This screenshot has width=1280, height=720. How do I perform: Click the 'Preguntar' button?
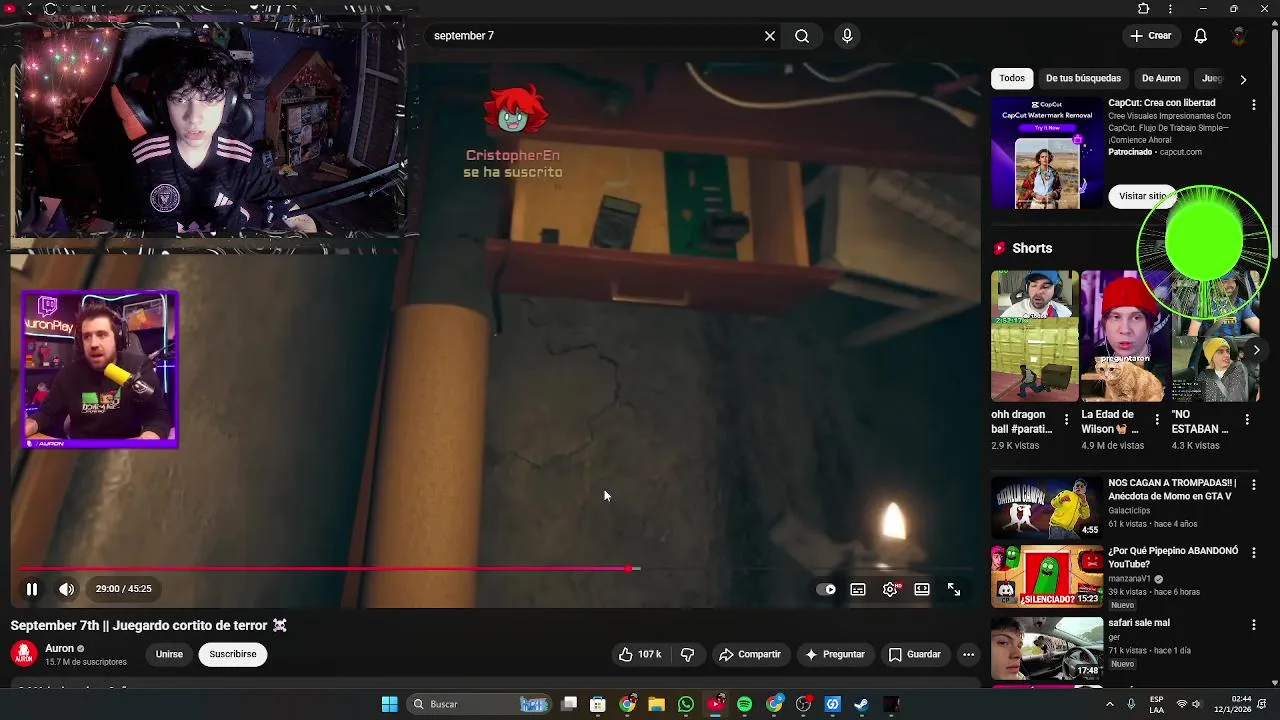[x=834, y=654]
